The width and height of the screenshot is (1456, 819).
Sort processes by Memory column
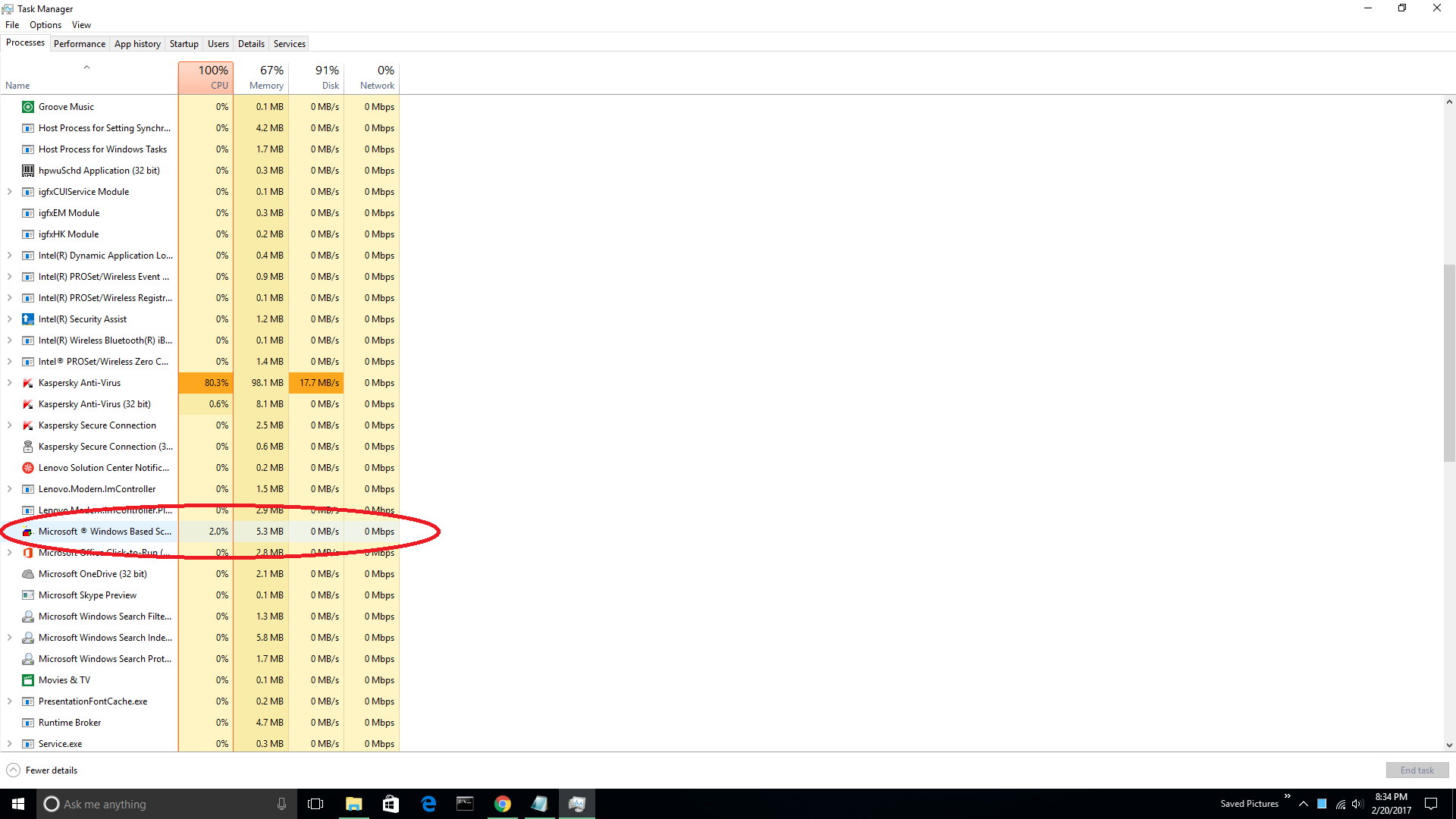point(261,77)
